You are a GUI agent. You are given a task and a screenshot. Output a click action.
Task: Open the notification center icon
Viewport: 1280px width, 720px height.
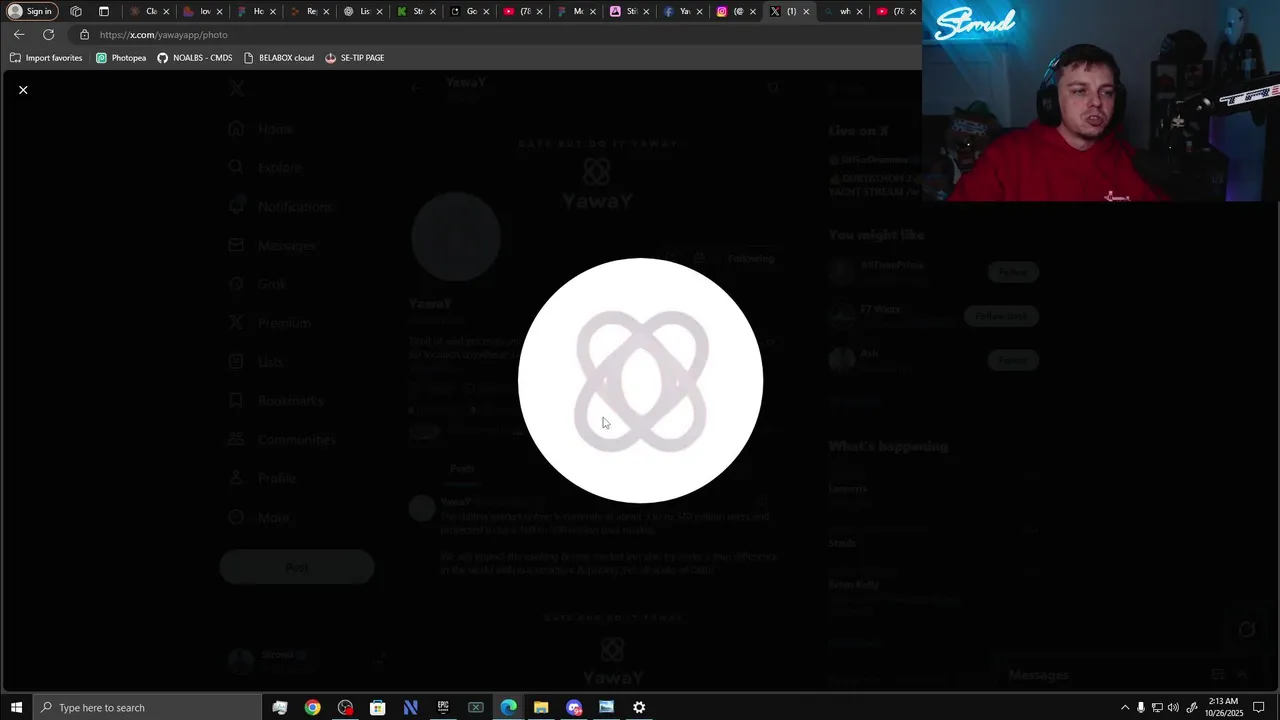pyautogui.click(x=1259, y=708)
